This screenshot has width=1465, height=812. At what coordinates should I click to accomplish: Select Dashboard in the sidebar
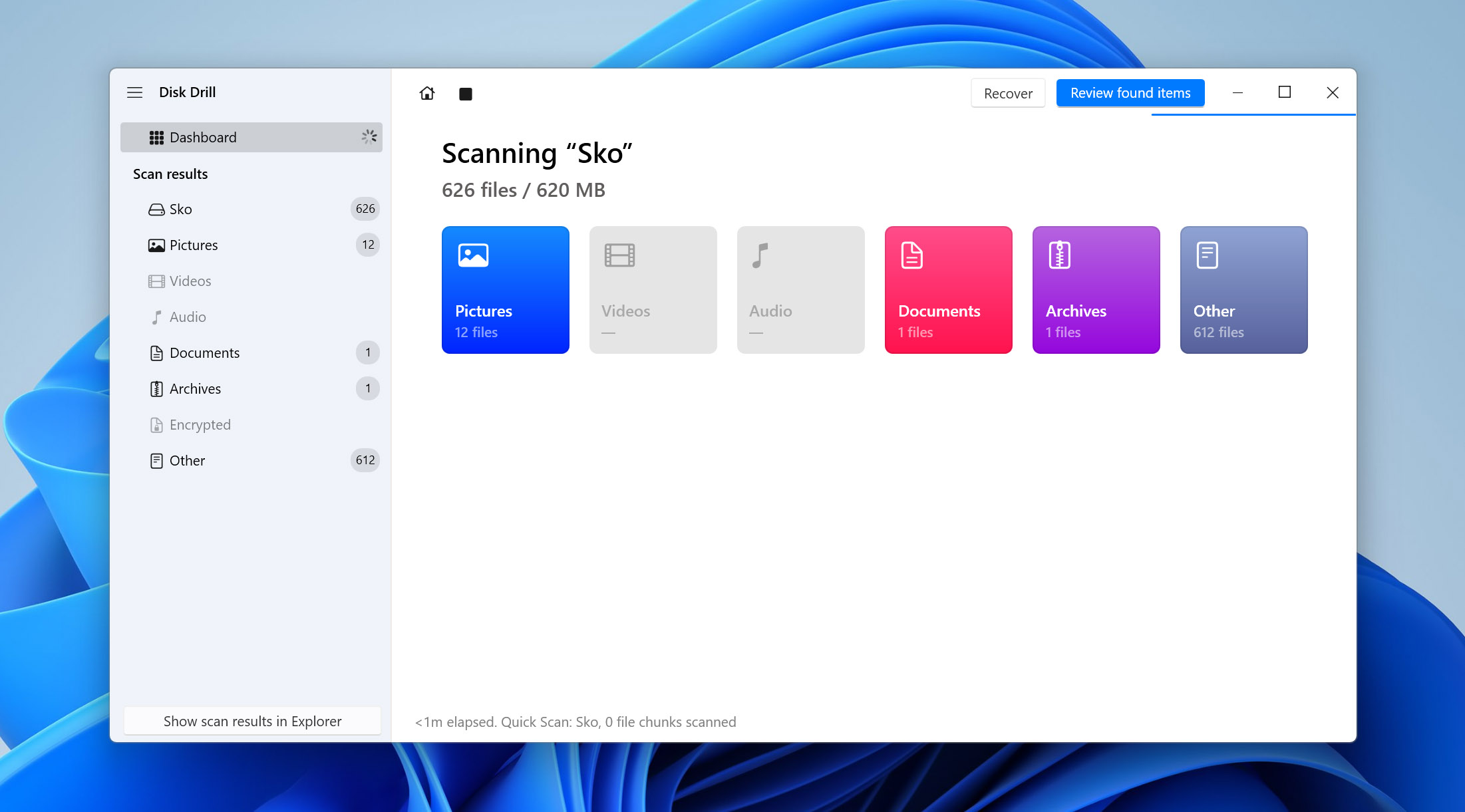point(251,137)
